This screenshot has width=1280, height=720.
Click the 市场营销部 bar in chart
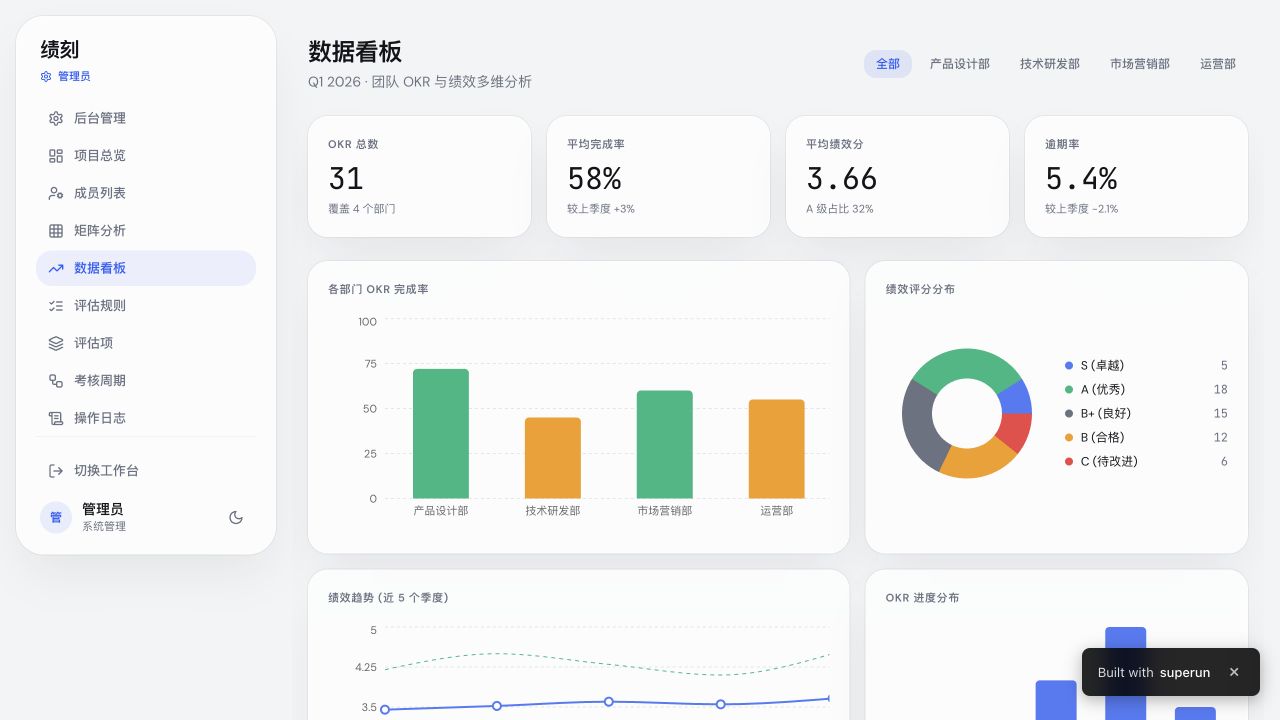(x=665, y=444)
